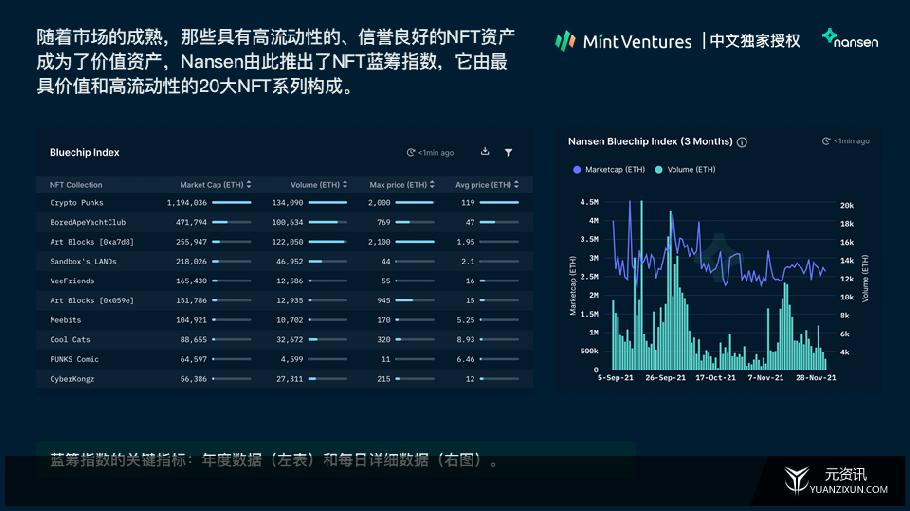Select the VeeFriends collection
910x511 pixels.
coord(72,281)
